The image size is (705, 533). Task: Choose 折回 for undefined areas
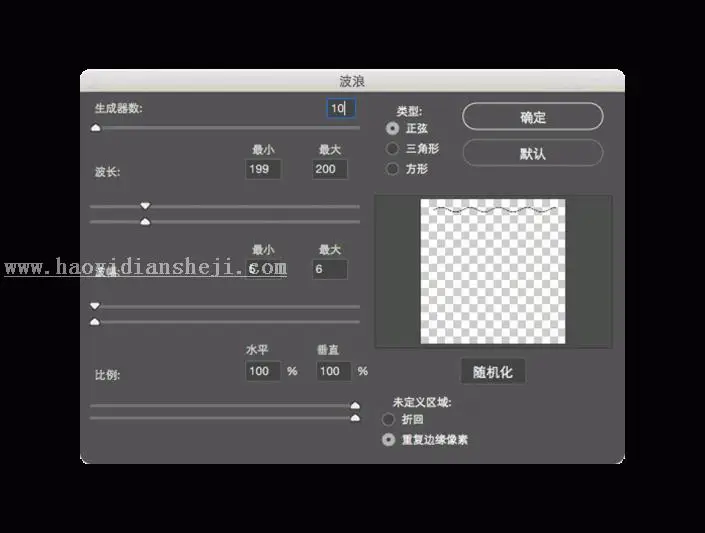[388, 419]
